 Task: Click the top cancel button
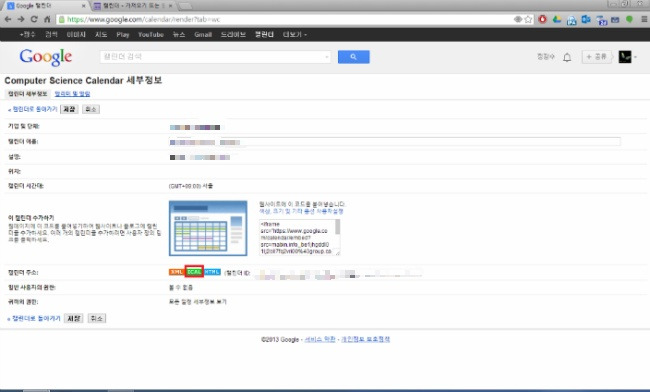click(91, 109)
